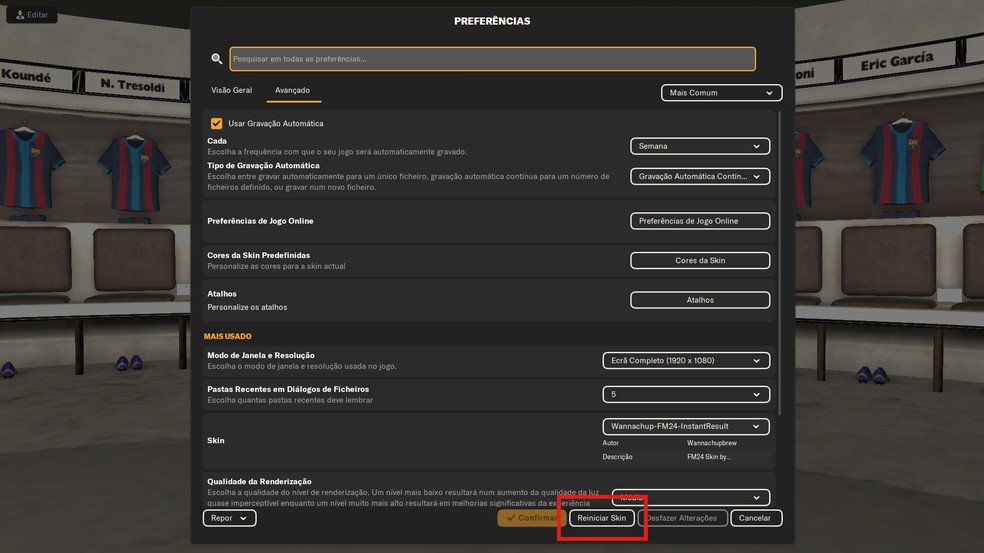Click the Cancelar button
This screenshot has width=984, height=553.
(755, 518)
